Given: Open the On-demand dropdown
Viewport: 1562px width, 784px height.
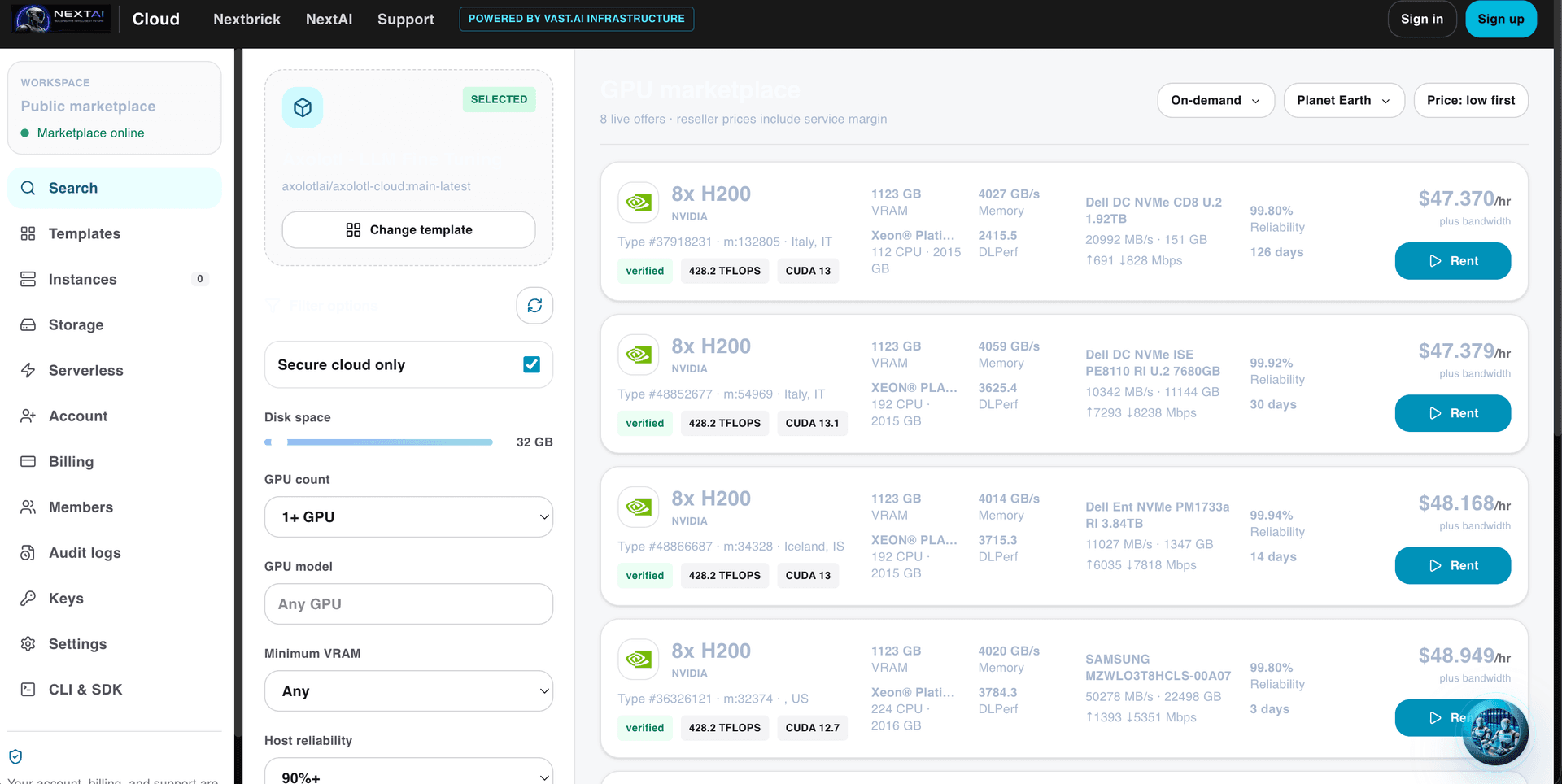Looking at the screenshot, I should [1215, 100].
